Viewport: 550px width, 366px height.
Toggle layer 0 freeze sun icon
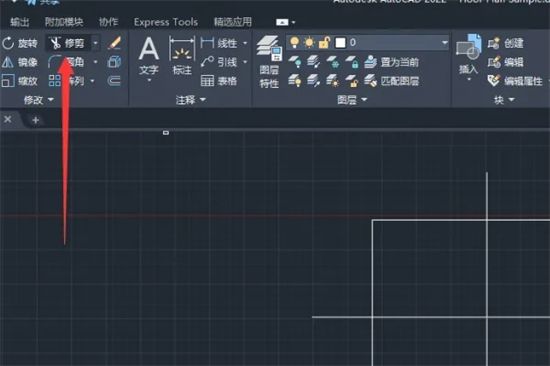(x=309, y=43)
